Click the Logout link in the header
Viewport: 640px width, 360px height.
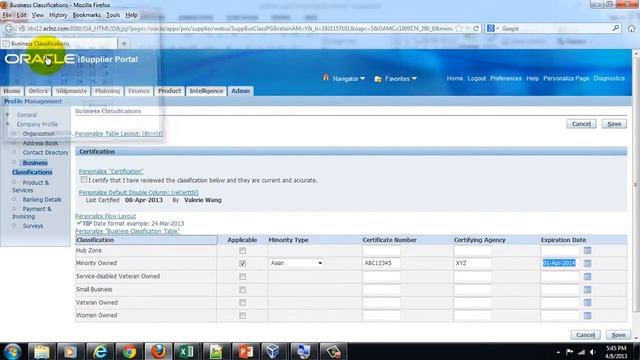pos(476,78)
